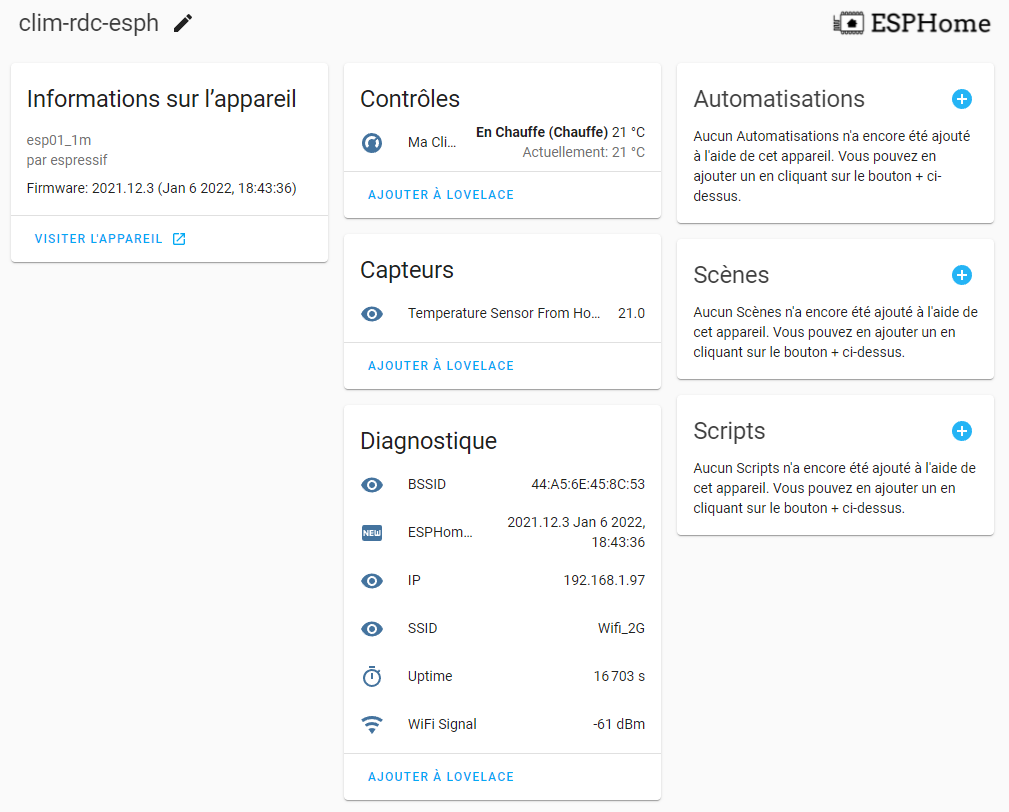Click the Contrôles card heading
1009x812 pixels.
pos(410,99)
